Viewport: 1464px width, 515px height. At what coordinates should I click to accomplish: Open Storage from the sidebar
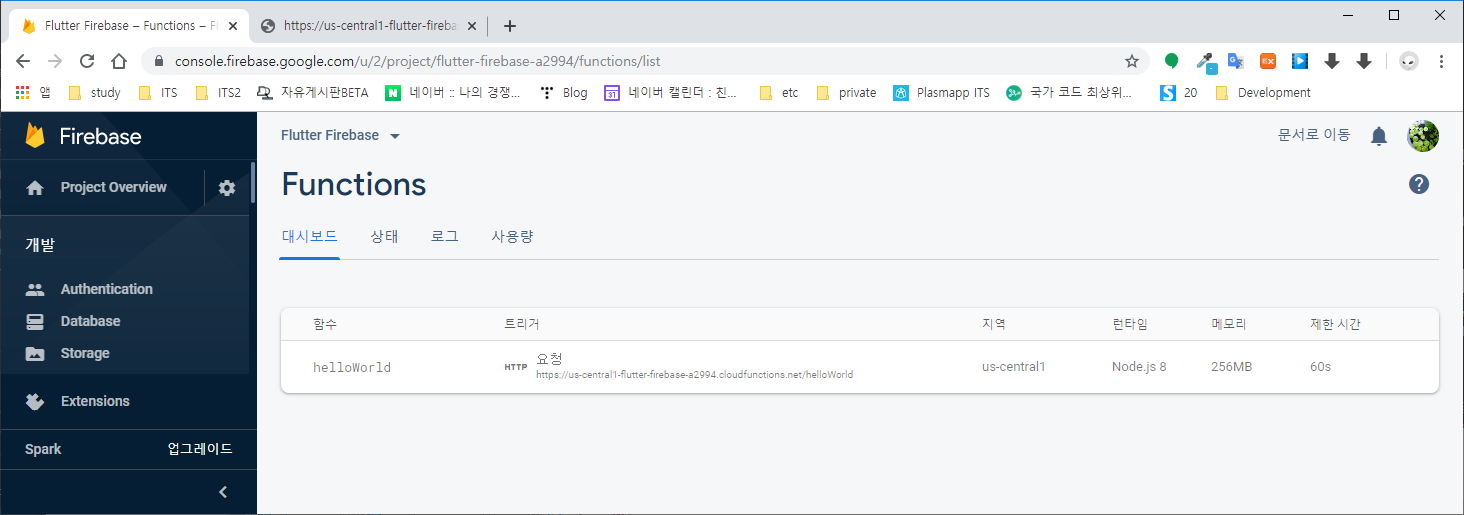point(85,353)
